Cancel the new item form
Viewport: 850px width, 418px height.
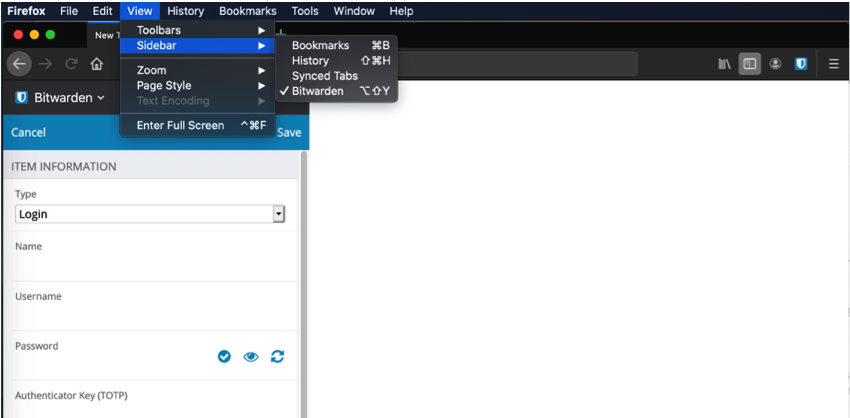(x=28, y=132)
